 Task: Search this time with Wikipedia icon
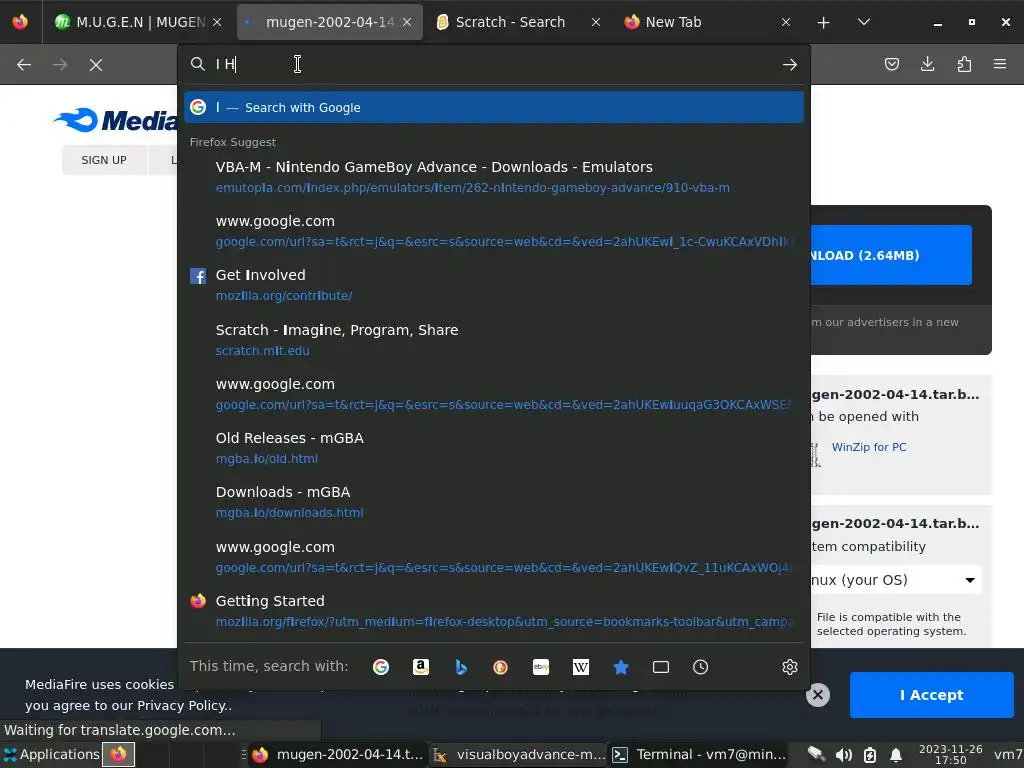click(x=581, y=667)
